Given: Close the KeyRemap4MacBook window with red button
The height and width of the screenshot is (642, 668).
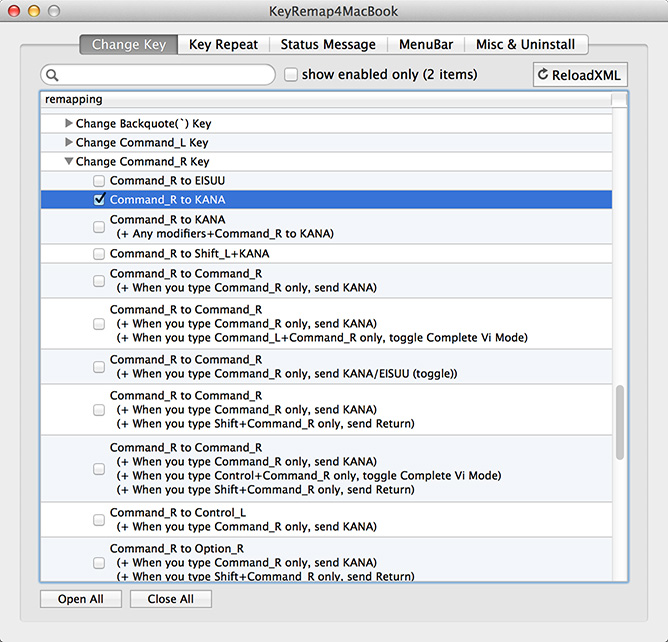Looking at the screenshot, I should (14, 11).
